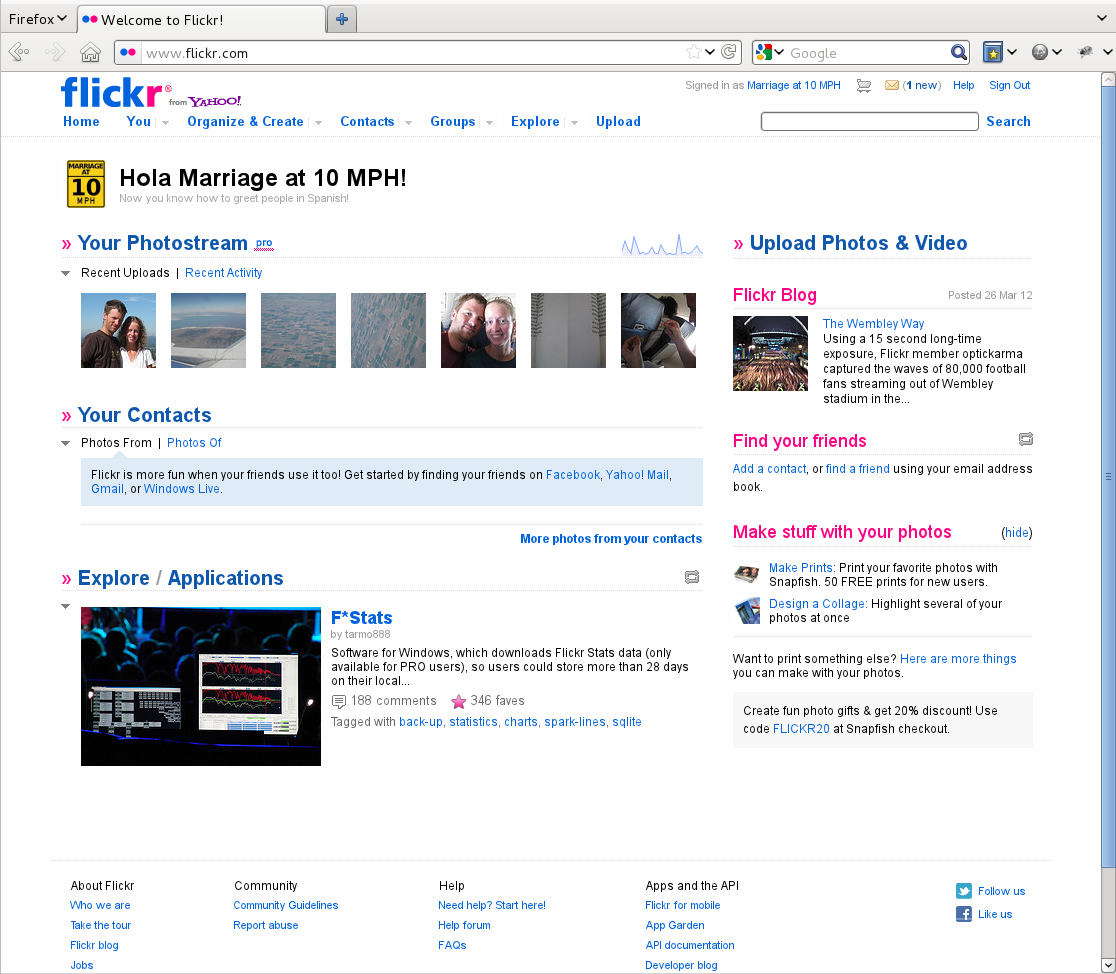The image size is (1116, 974).
Task: Open the Organize & Create menu
Action: coord(246,122)
